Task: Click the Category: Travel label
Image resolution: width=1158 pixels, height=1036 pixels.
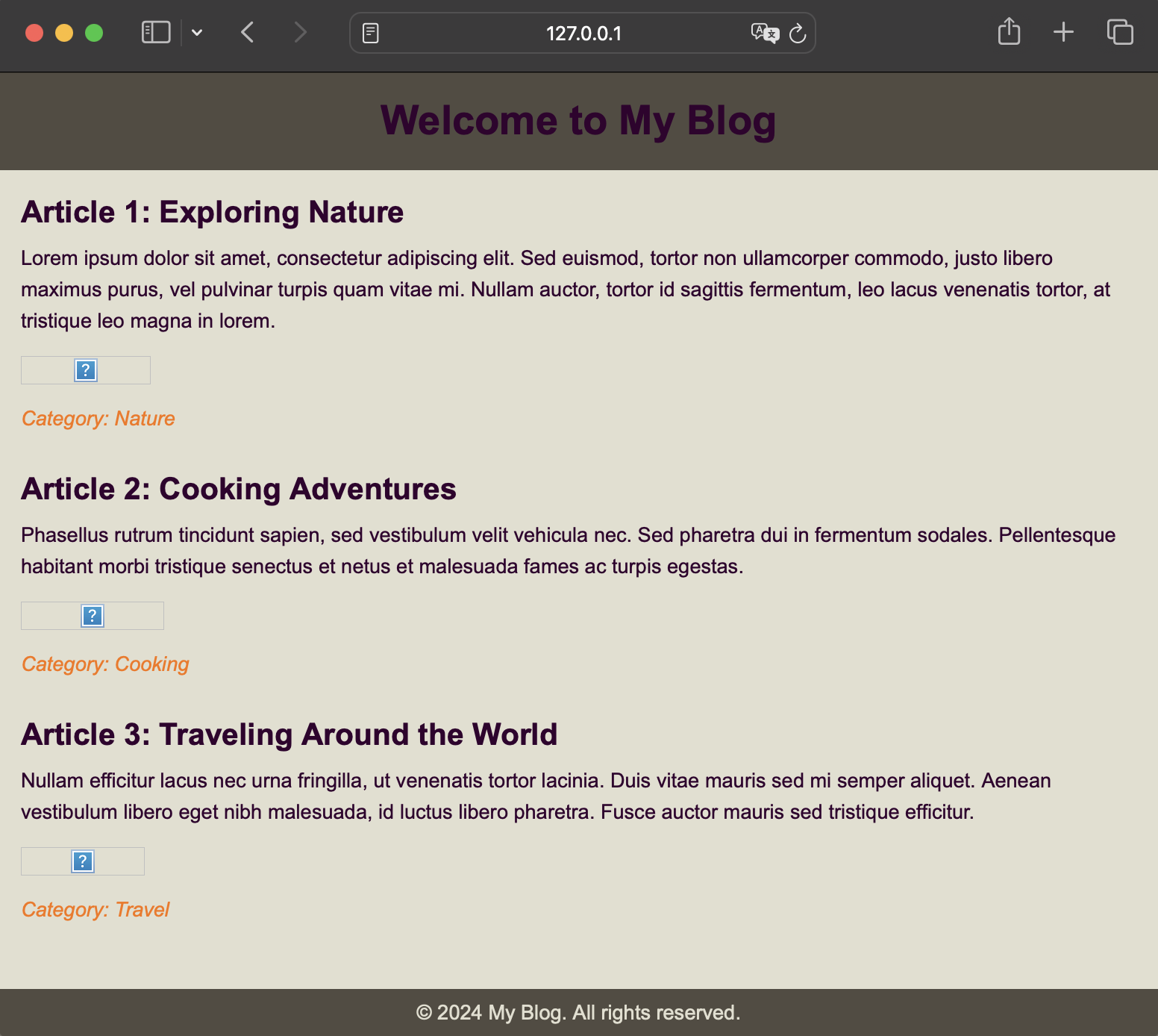Action: [x=96, y=910]
